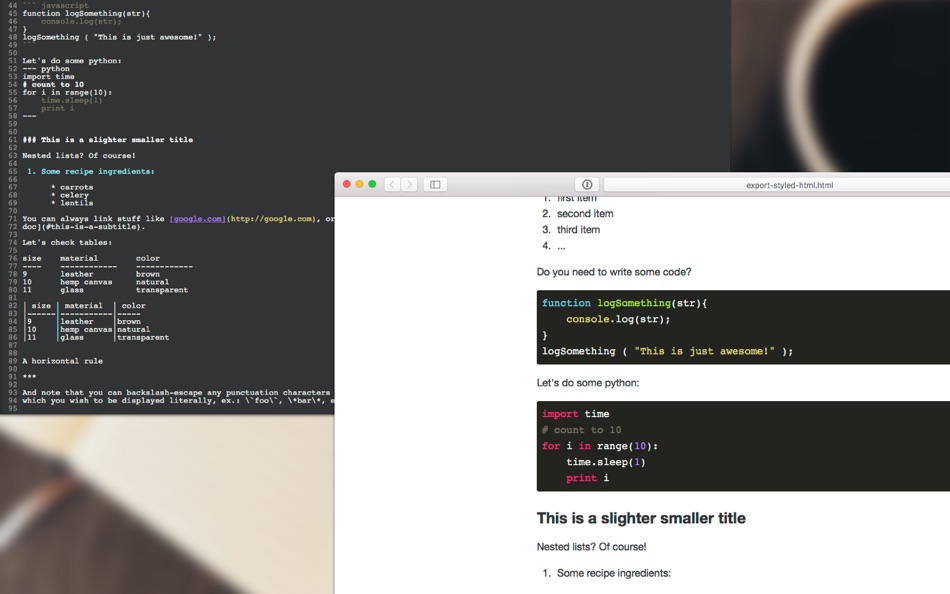Click 'transparent' in the piped editor table

[x=143, y=338]
